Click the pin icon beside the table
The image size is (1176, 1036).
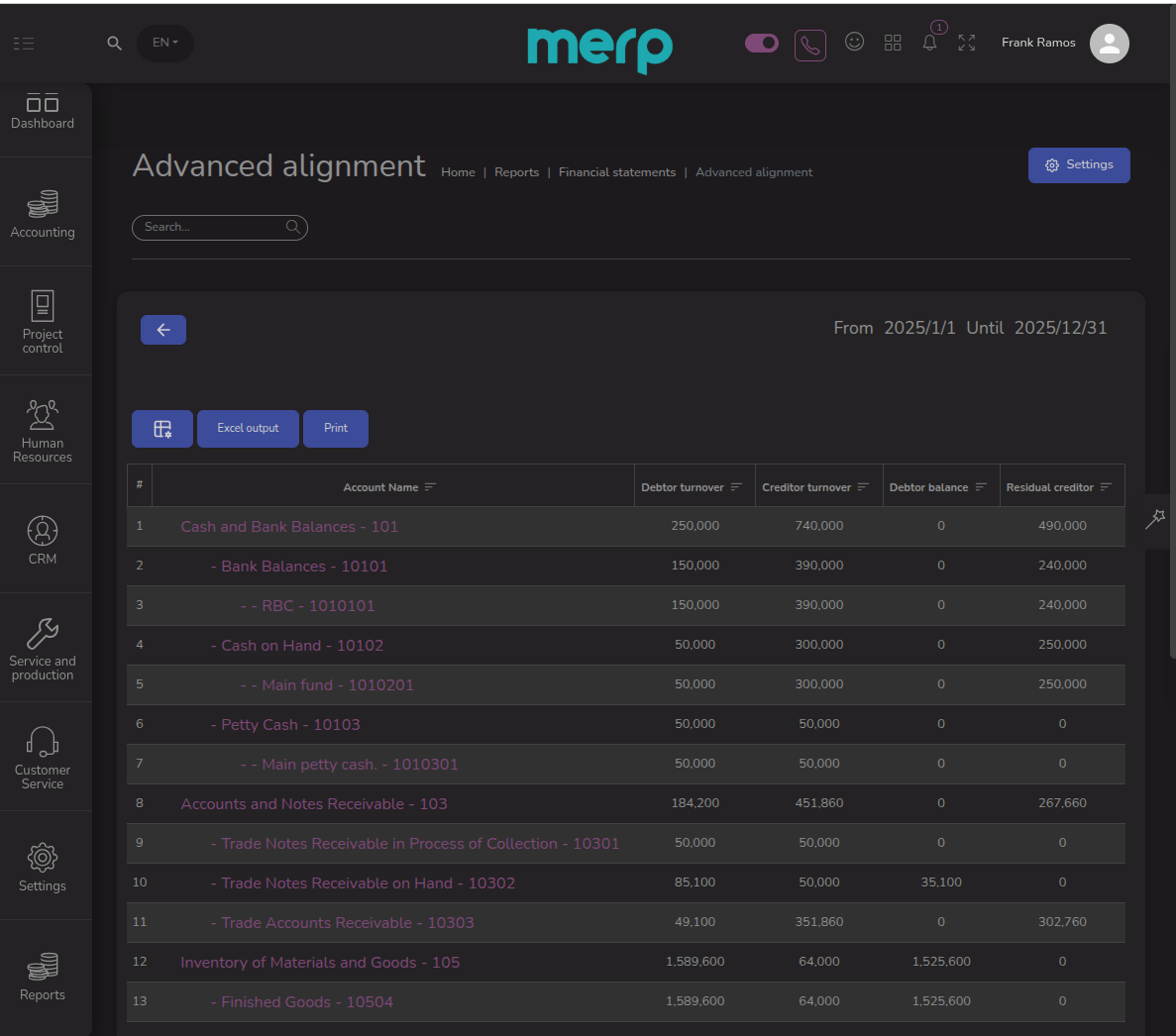pyautogui.click(x=1155, y=519)
